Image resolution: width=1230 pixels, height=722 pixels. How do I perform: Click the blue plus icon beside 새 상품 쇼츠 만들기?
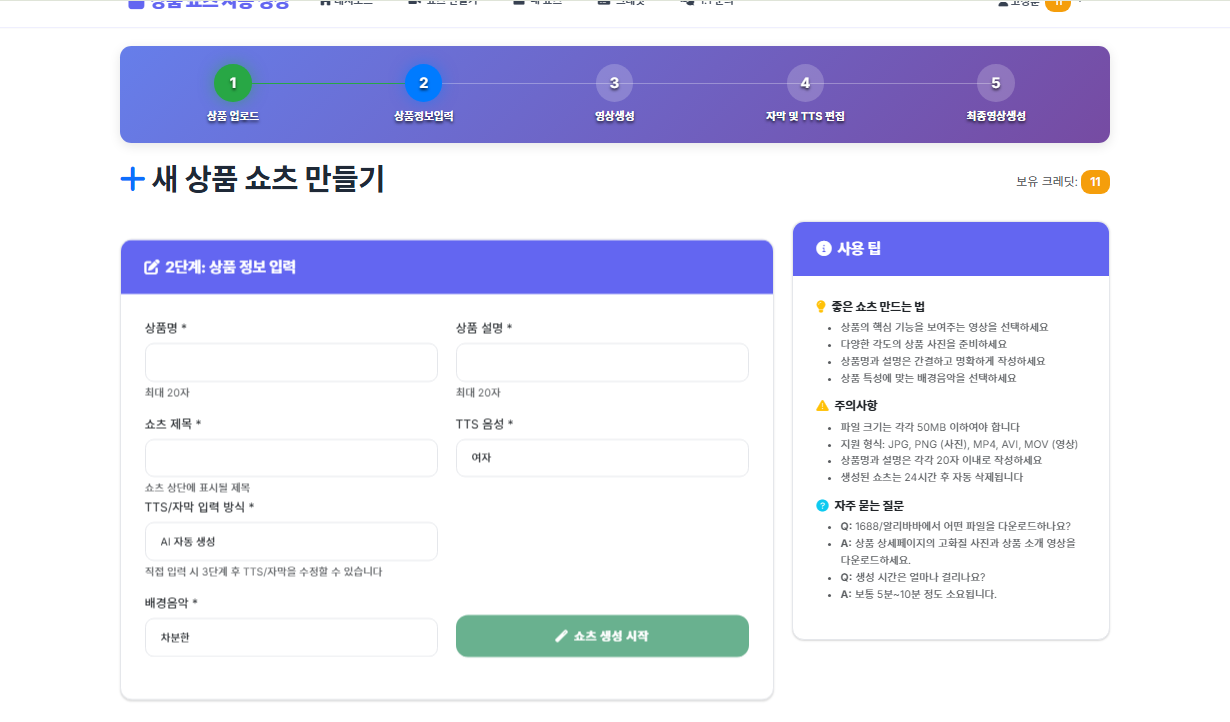tap(133, 179)
